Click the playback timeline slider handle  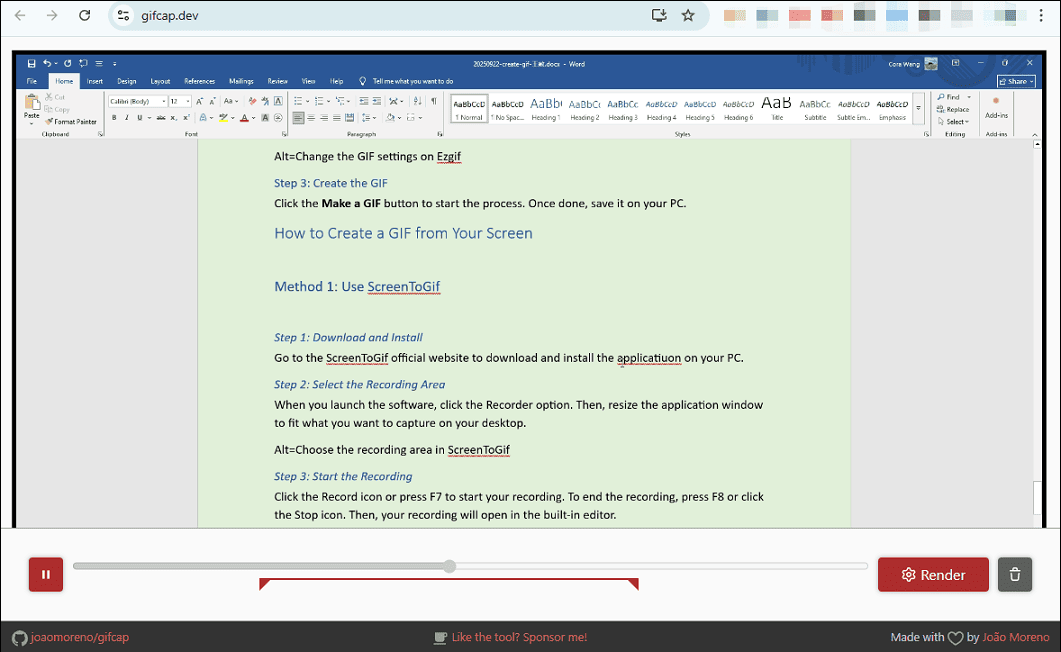coord(450,566)
